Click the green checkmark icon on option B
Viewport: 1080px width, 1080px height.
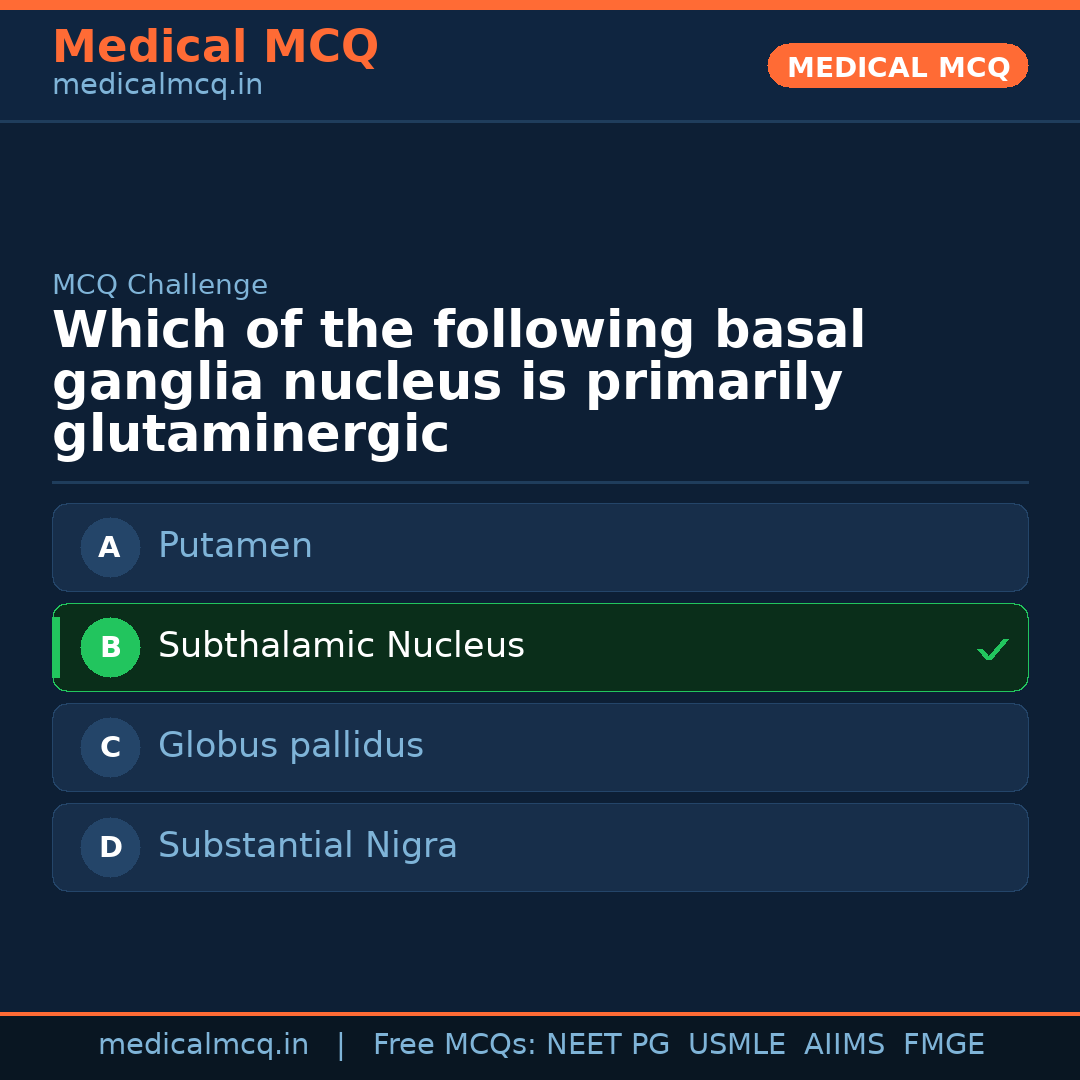[993, 649]
